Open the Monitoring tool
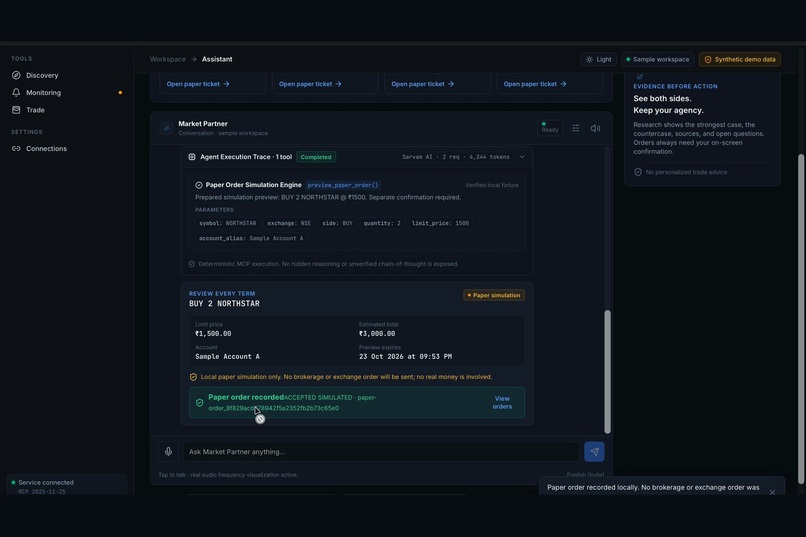This screenshot has width=806, height=537. (43, 92)
